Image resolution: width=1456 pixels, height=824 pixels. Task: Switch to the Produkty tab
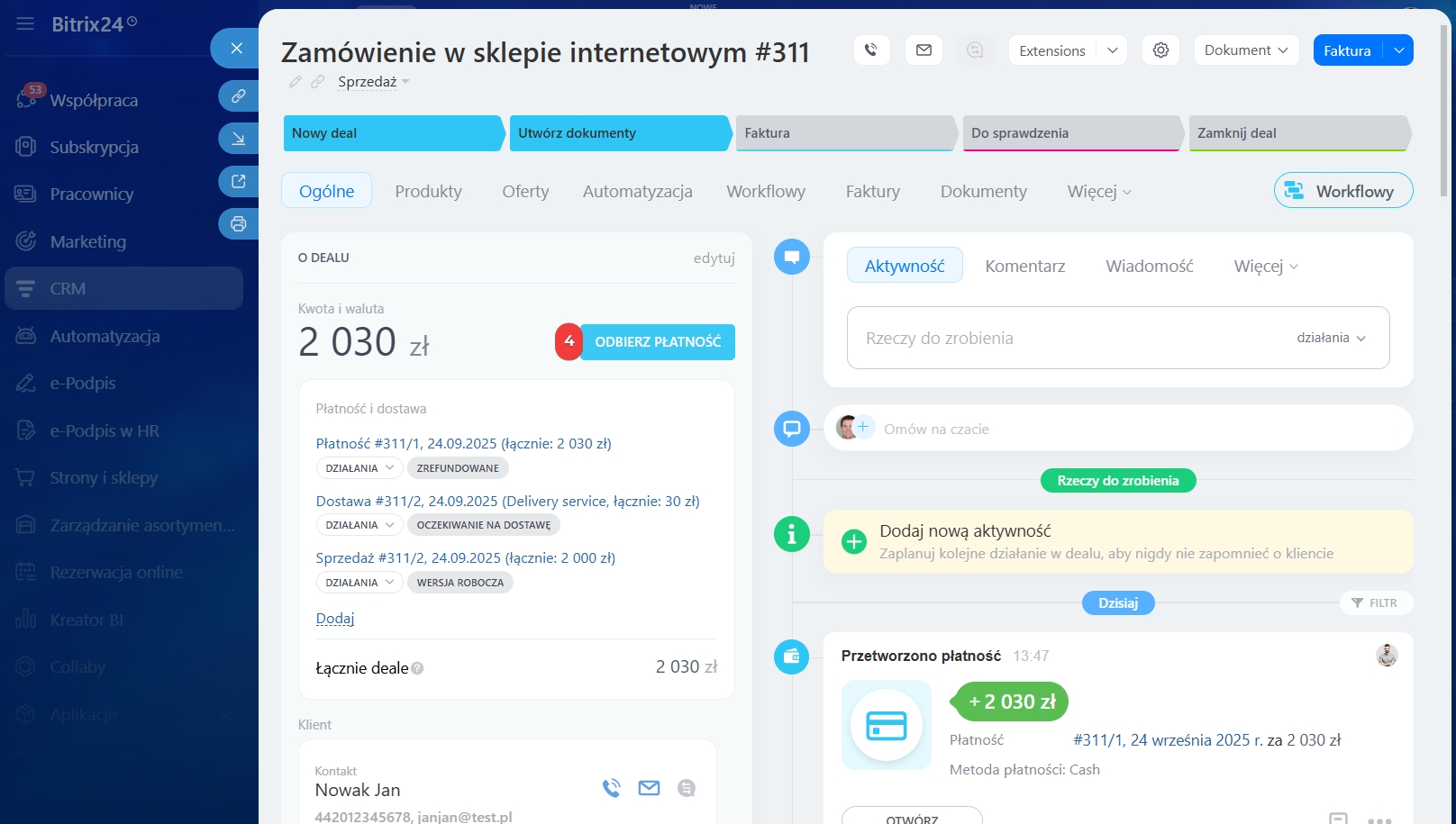[428, 191]
